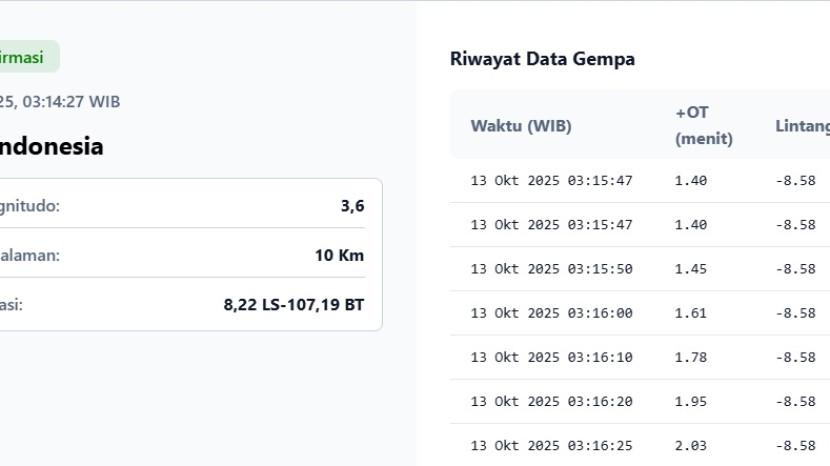
Task: Click the Riwayat Data Gempa heading
Action: click(542, 59)
